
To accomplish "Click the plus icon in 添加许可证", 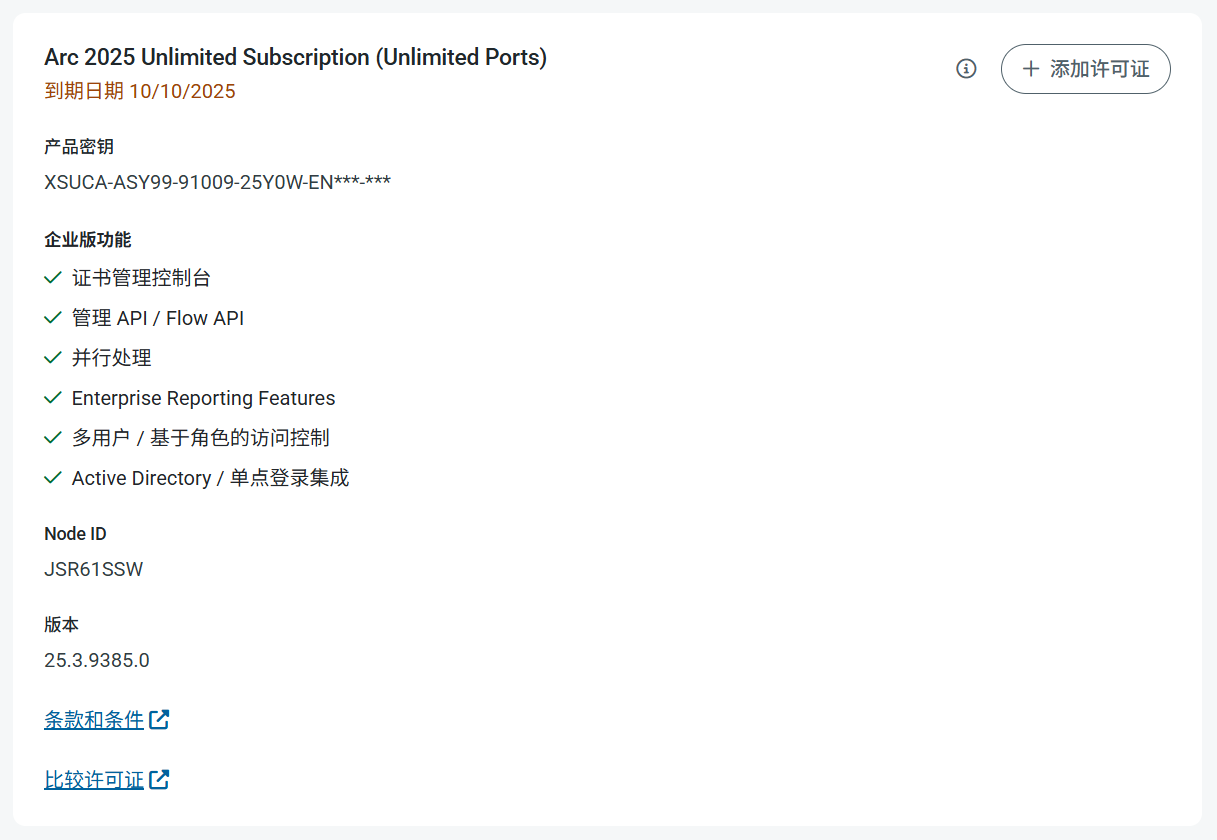I will coord(1031,69).
